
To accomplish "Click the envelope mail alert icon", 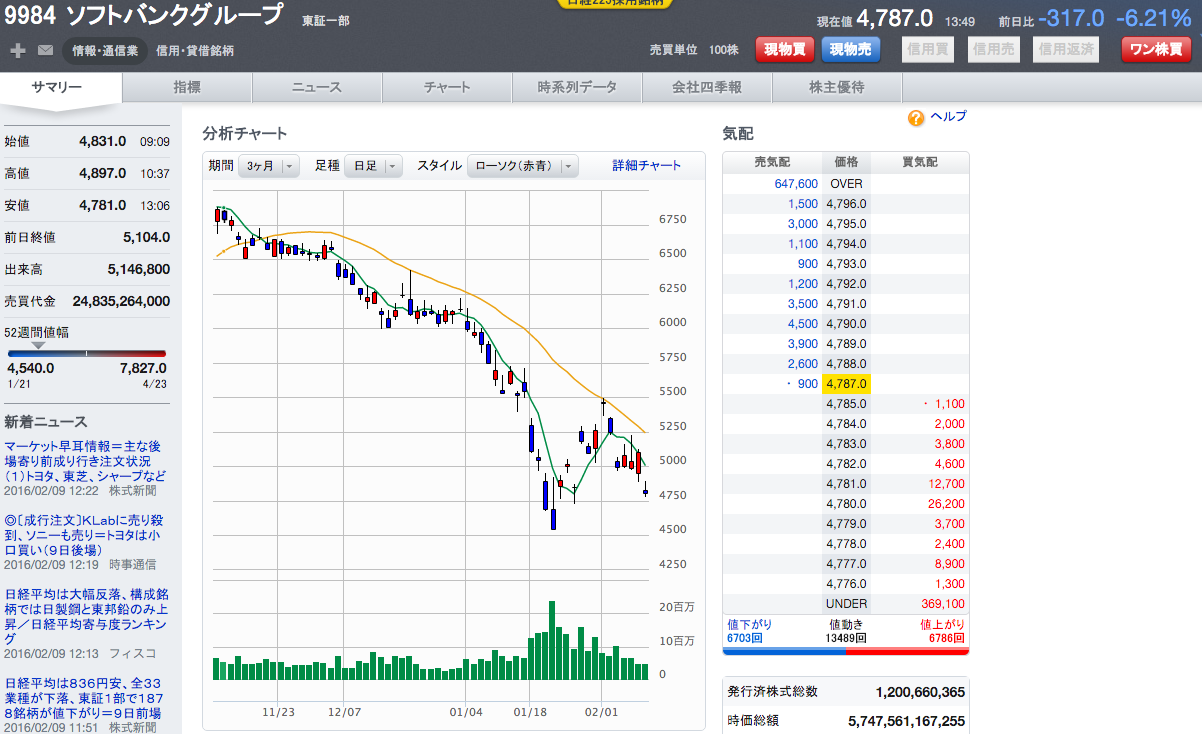I will pos(46,50).
